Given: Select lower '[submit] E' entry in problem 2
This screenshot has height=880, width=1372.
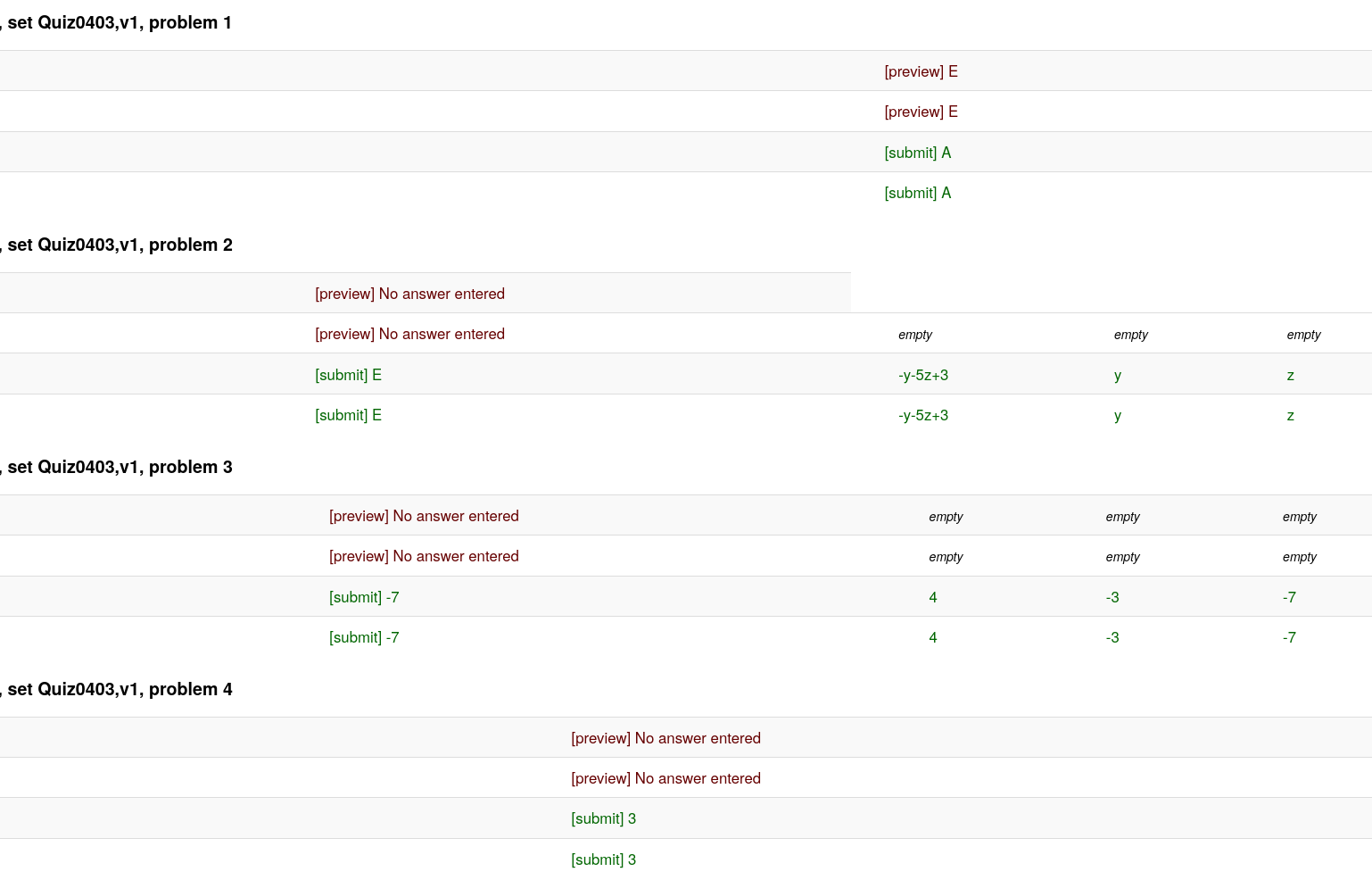Looking at the screenshot, I should pos(348,415).
